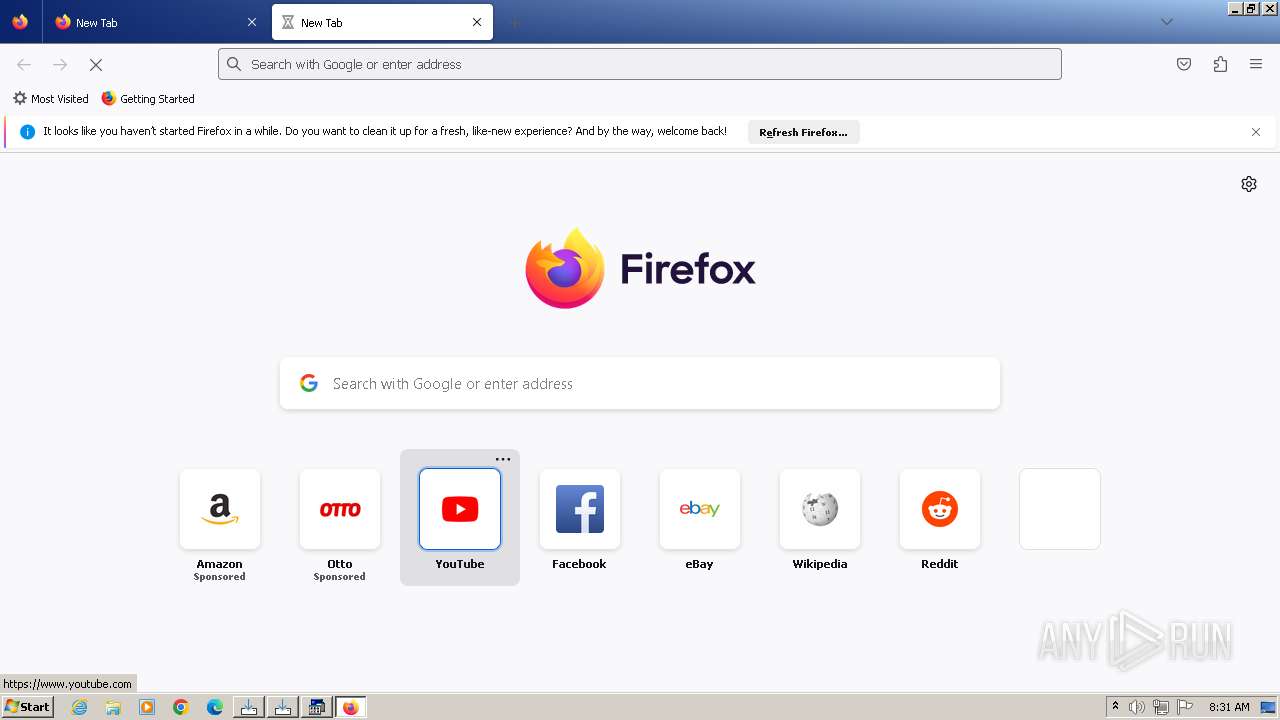
Task: Open second download installer taskbar item
Action: pyautogui.click(x=283, y=707)
